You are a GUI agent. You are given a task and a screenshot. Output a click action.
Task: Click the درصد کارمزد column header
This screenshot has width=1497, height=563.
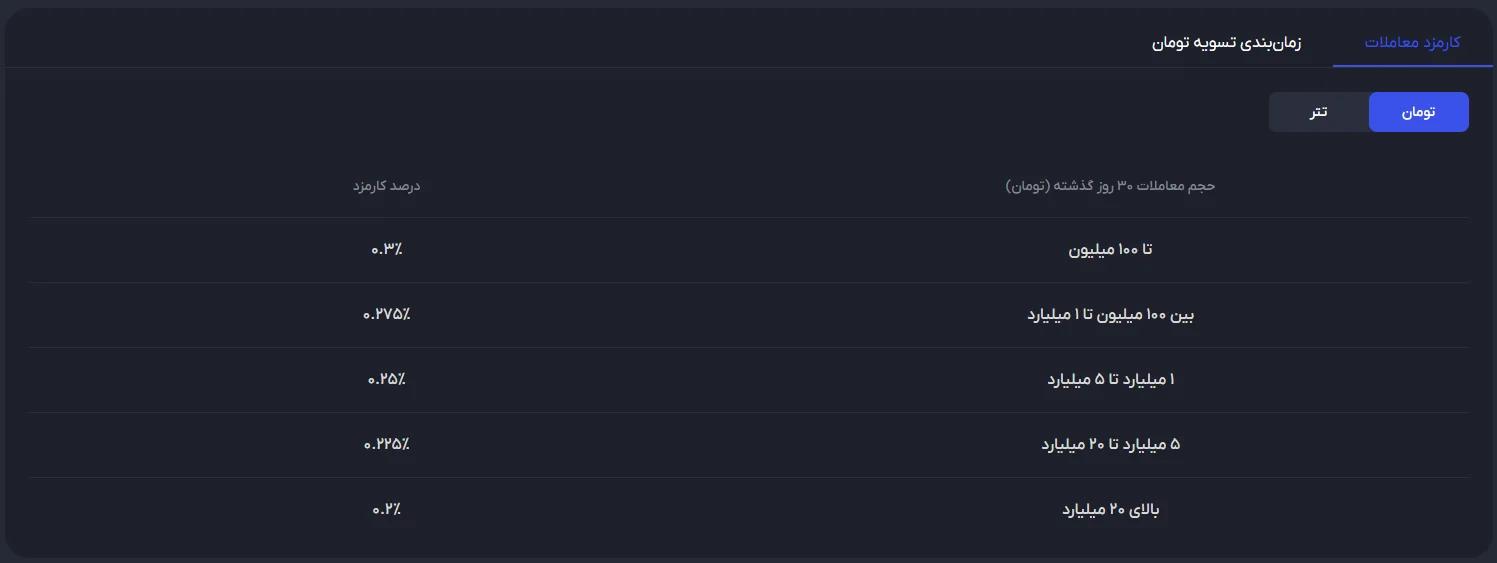[386, 186]
